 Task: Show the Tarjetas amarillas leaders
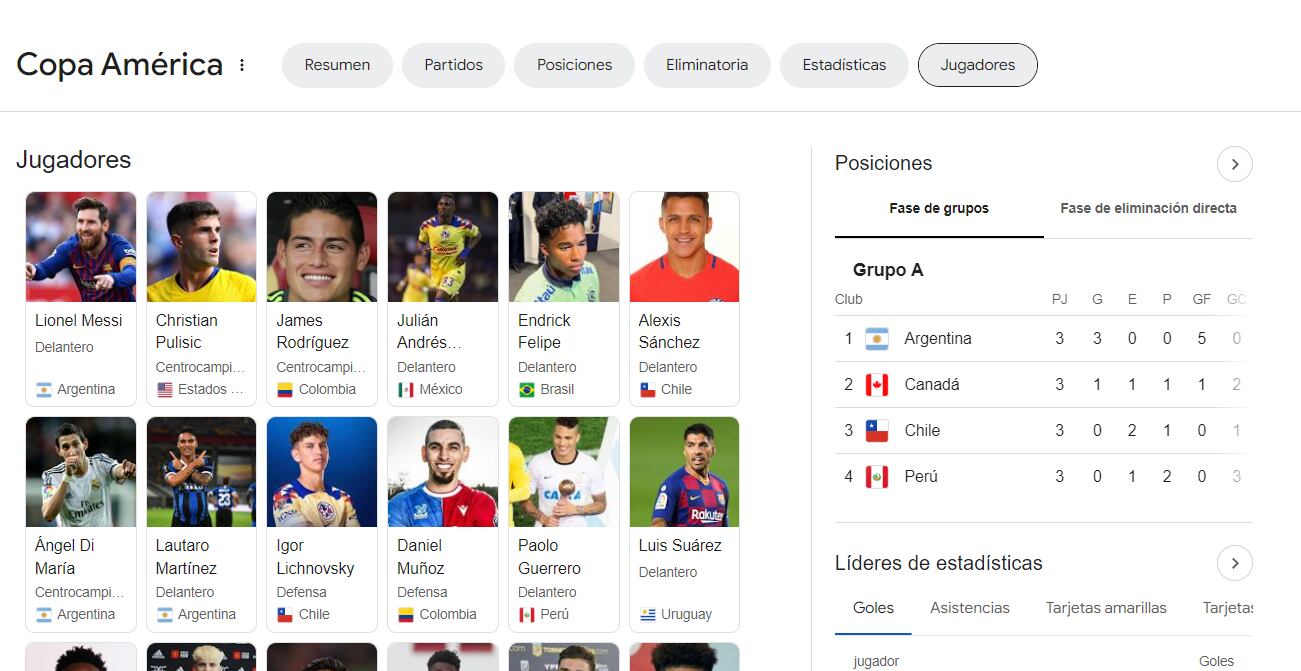[x=1106, y=608]
